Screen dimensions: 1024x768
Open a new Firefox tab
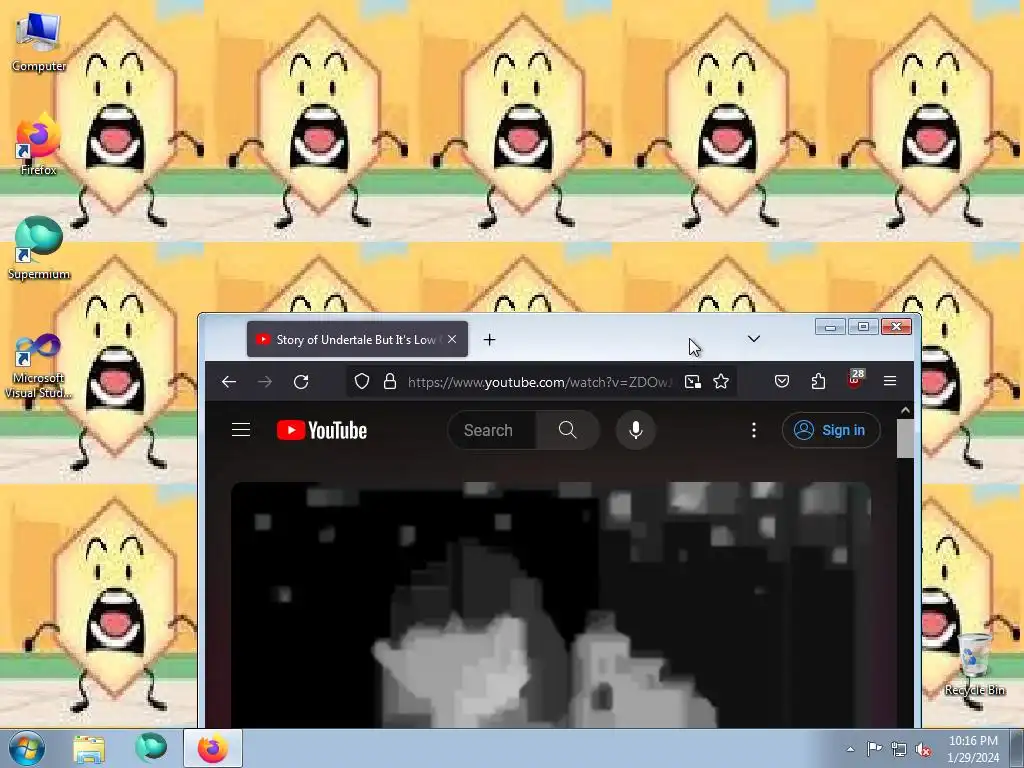(x=489, y=340)
